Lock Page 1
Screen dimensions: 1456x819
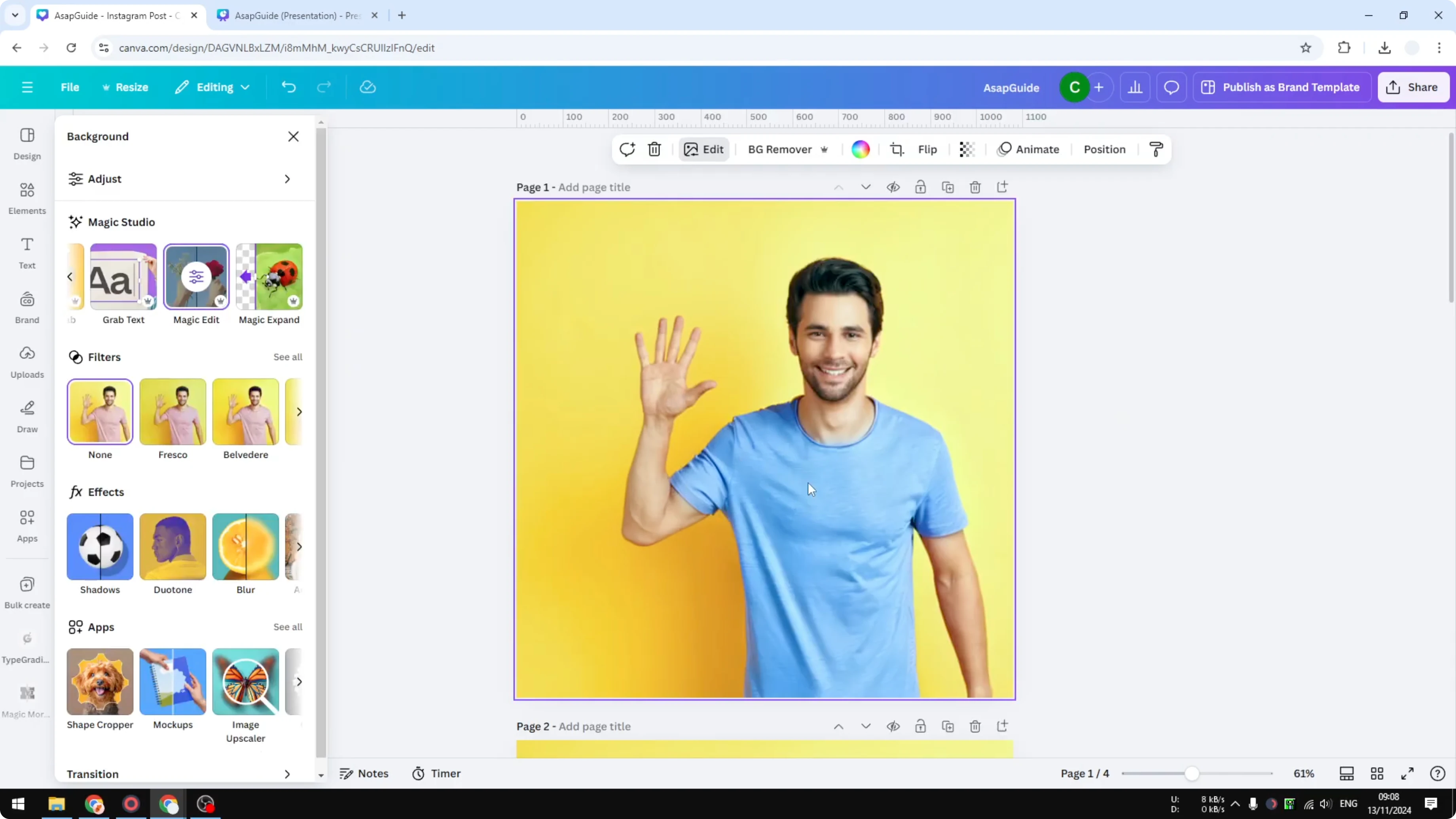tap(921, 187)
